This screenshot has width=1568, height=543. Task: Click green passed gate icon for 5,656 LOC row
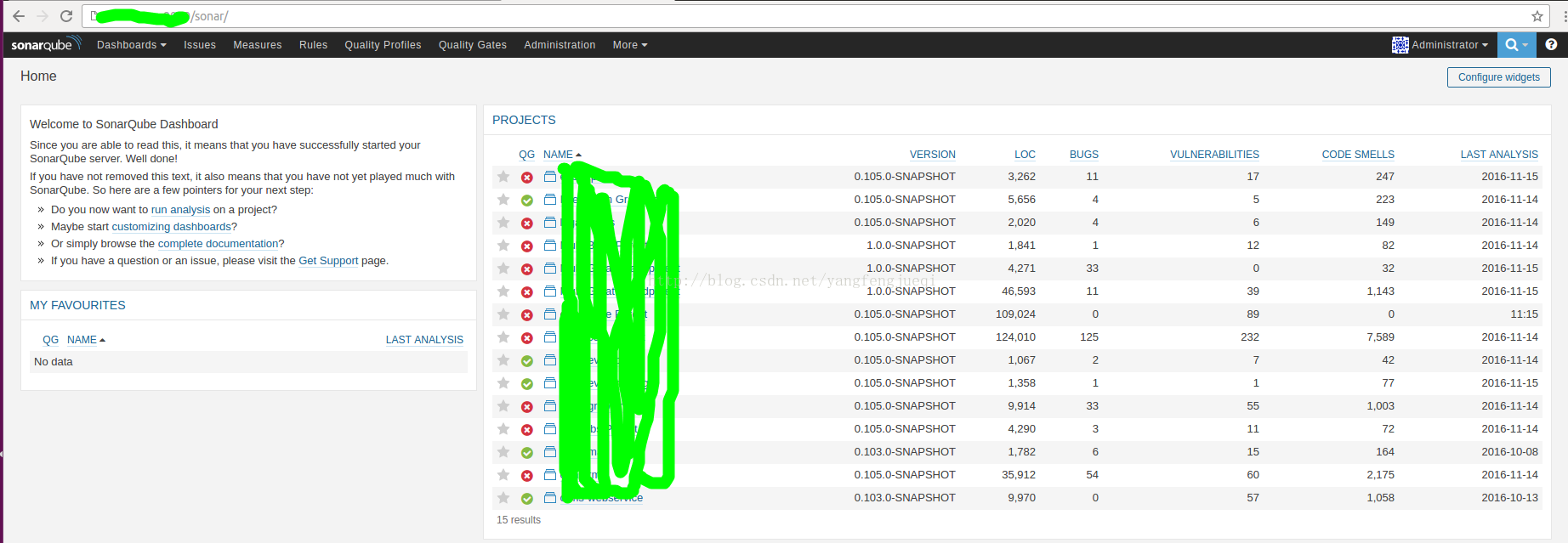[x=527, y=201]
